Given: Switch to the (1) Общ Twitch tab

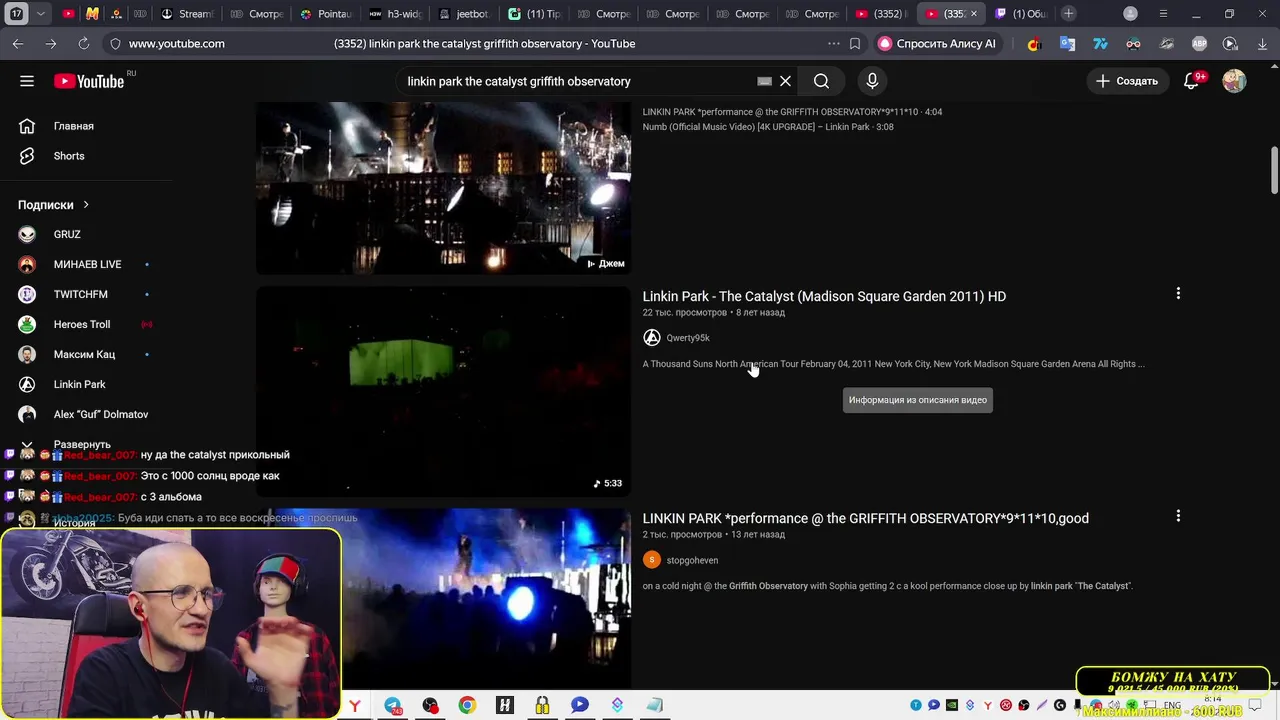Looking at the screenshot, I should 1020,14.
